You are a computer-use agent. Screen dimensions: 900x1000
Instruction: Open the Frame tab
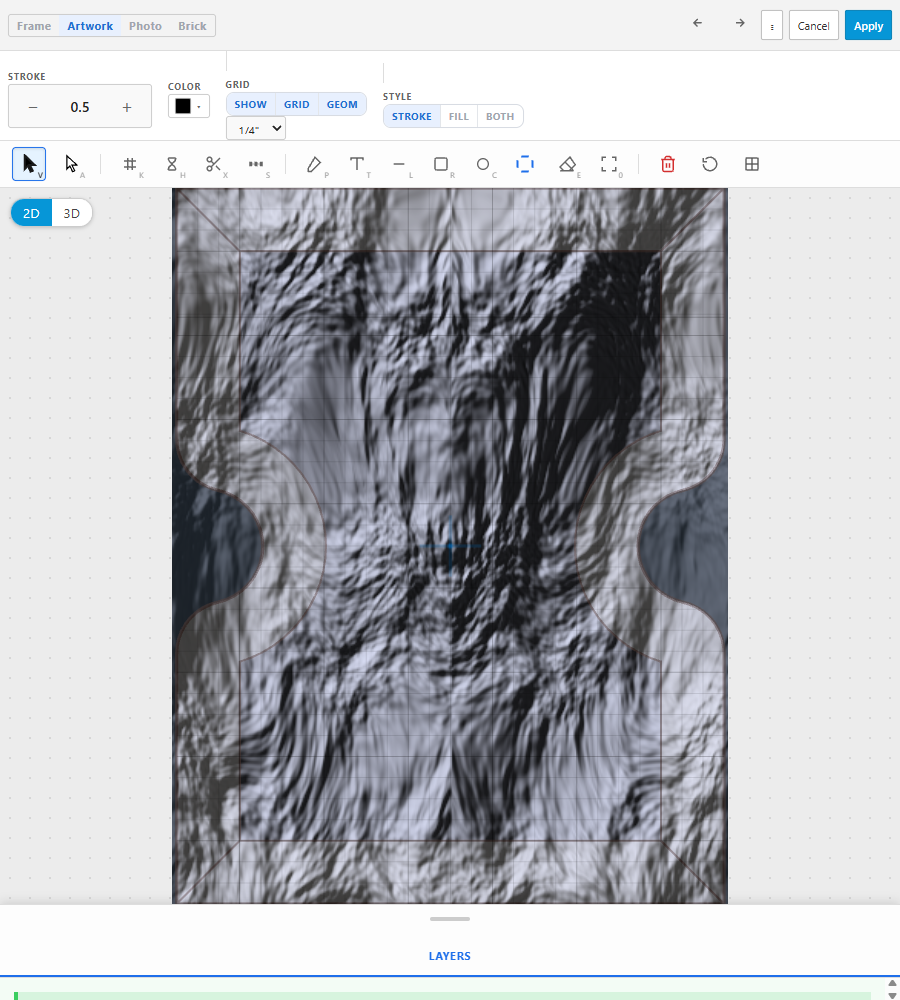click(34, 26)
